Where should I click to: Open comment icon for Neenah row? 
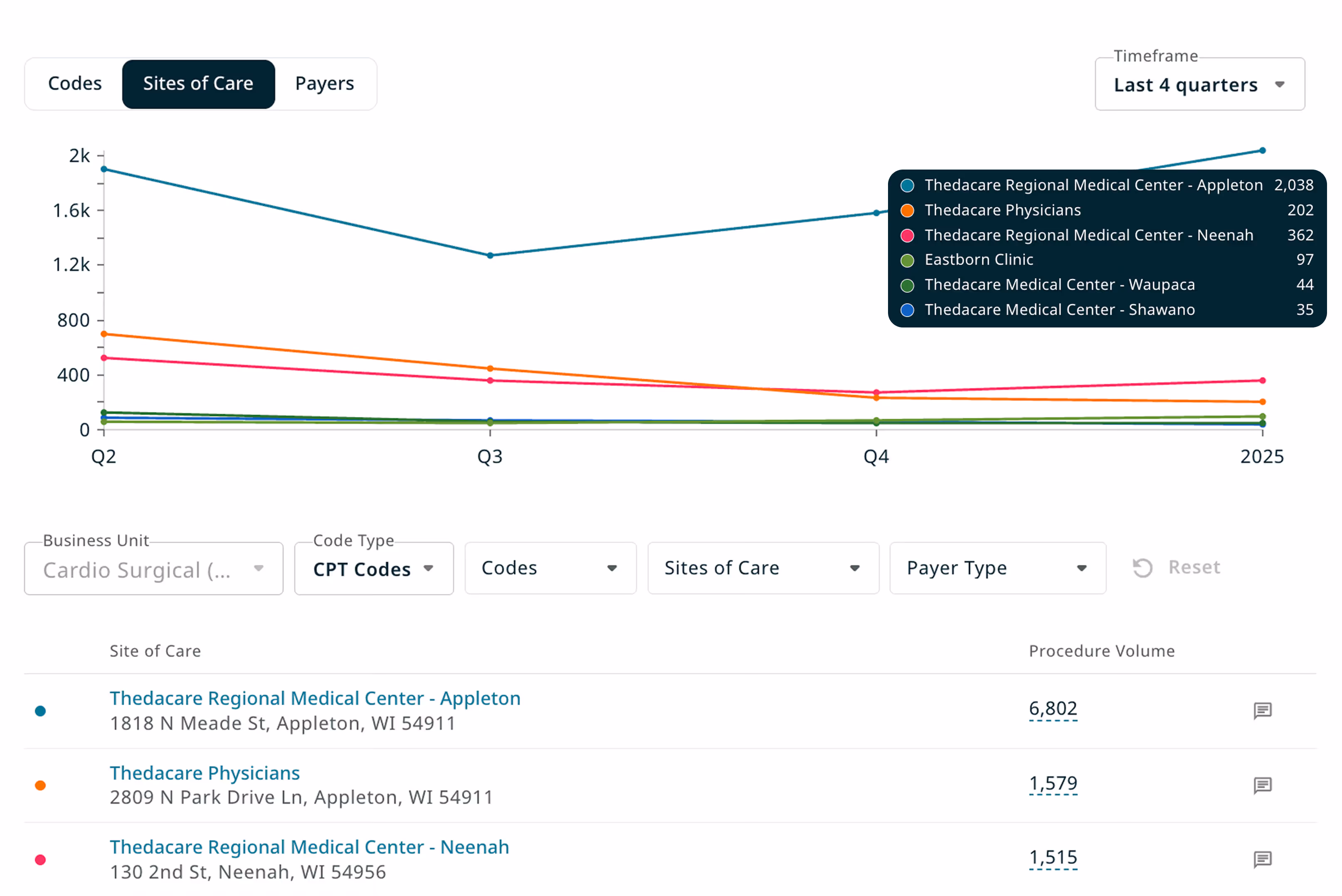[x=1262, y=859]
